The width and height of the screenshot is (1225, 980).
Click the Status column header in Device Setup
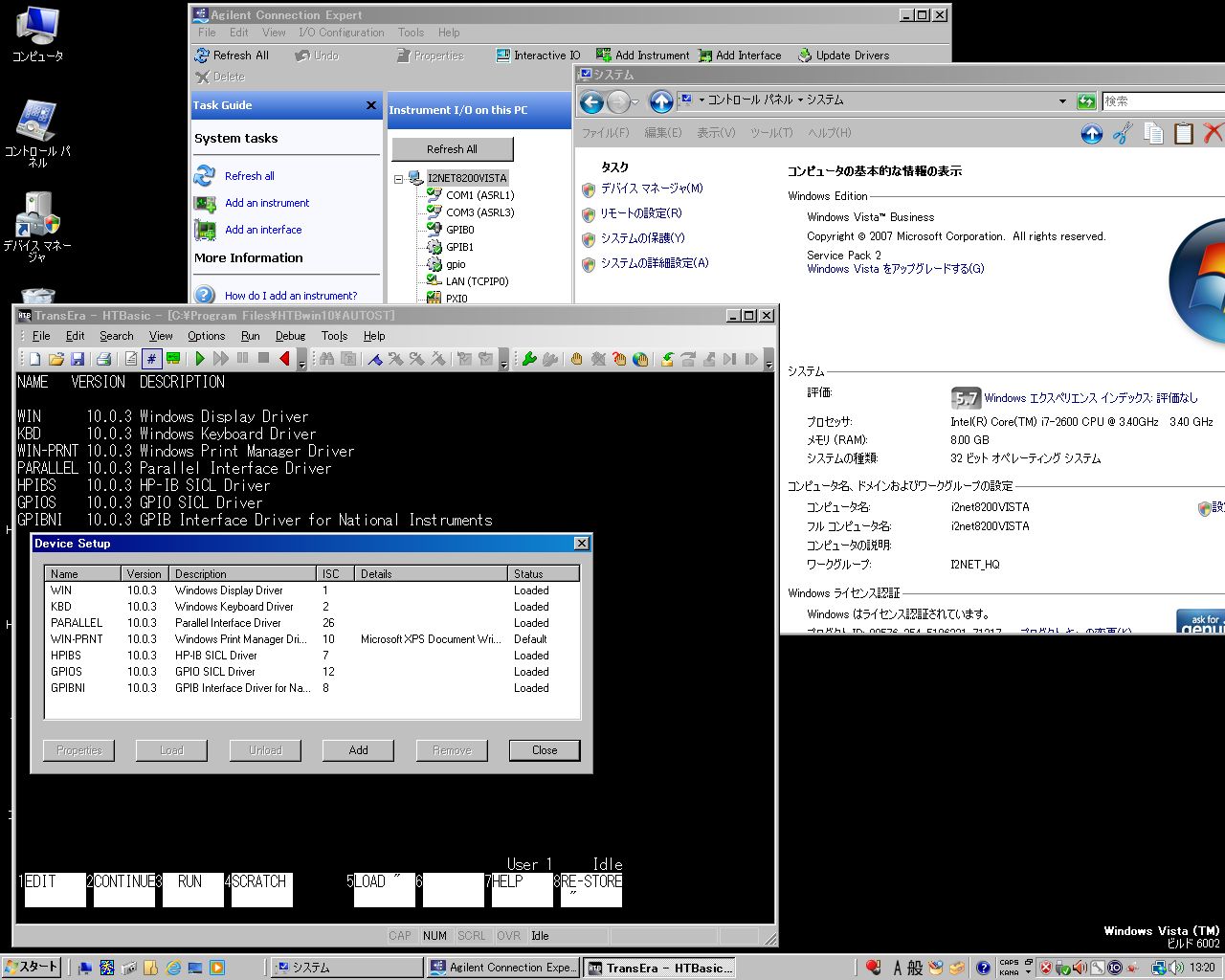click(543, 574)
